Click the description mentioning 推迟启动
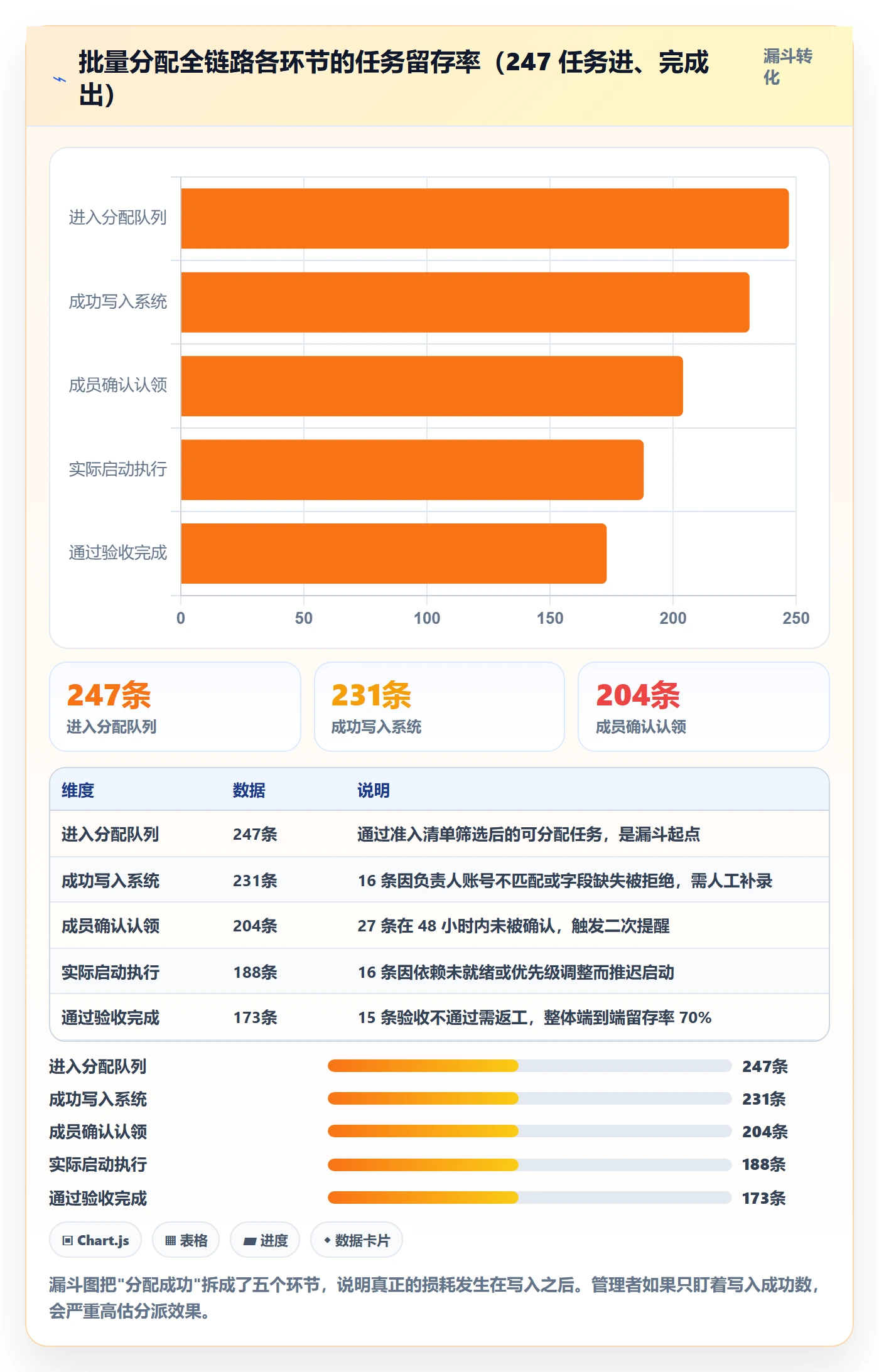This screenshot has height=1372, width=879. [x=516, y=972]
